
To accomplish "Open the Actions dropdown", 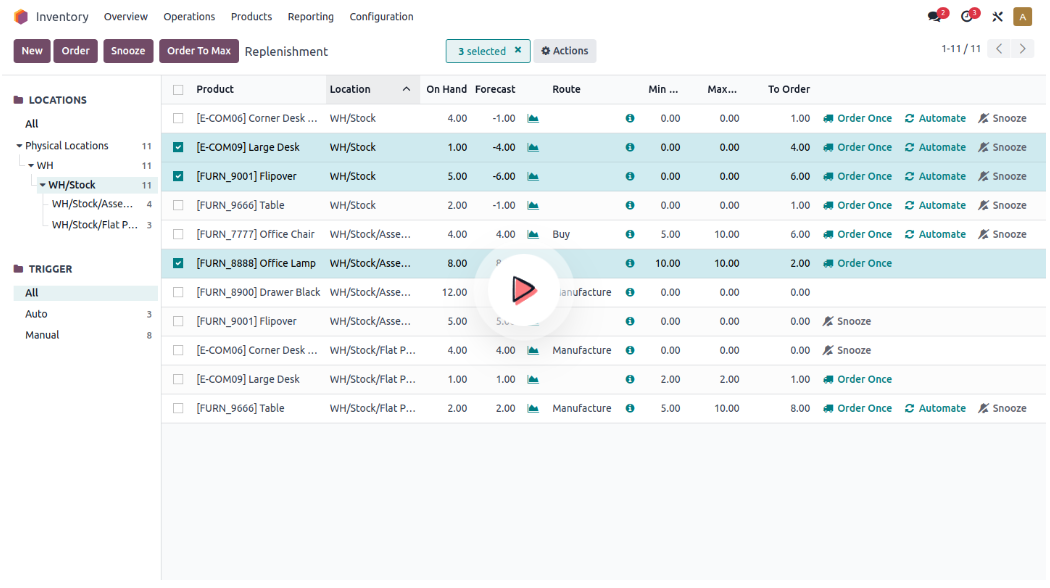I will click(x=565, y=51).
